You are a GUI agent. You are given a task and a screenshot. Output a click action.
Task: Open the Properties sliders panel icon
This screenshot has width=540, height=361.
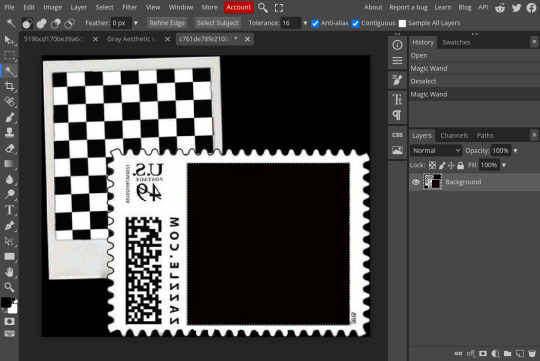(397, 61)
